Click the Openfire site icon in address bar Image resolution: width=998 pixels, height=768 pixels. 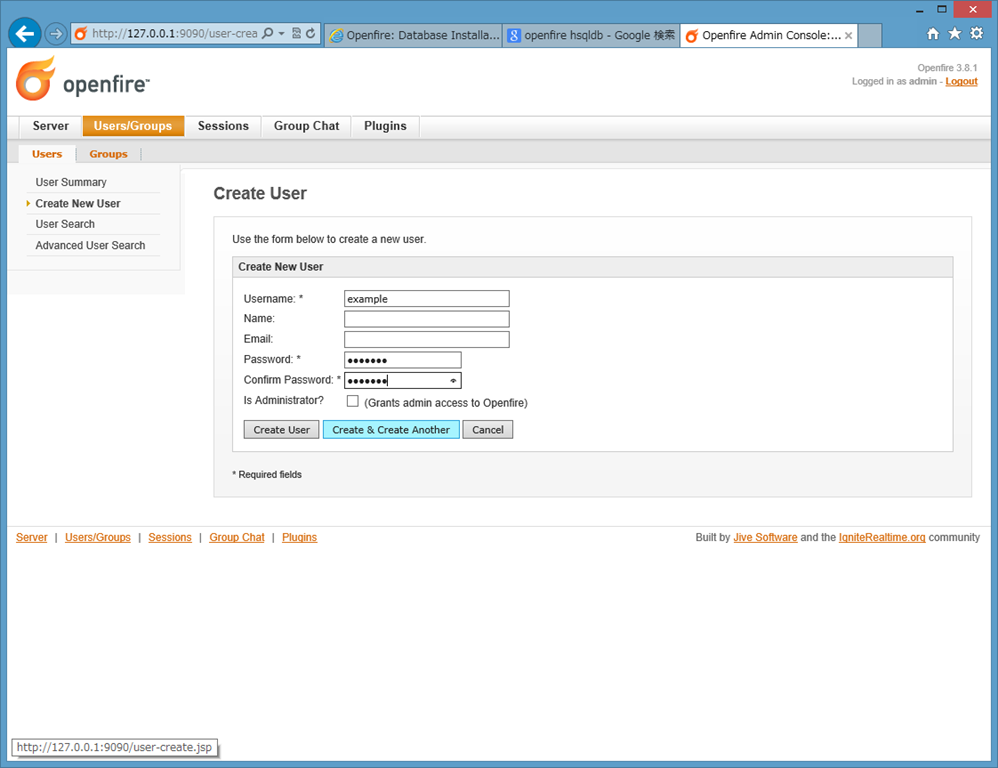81,34
